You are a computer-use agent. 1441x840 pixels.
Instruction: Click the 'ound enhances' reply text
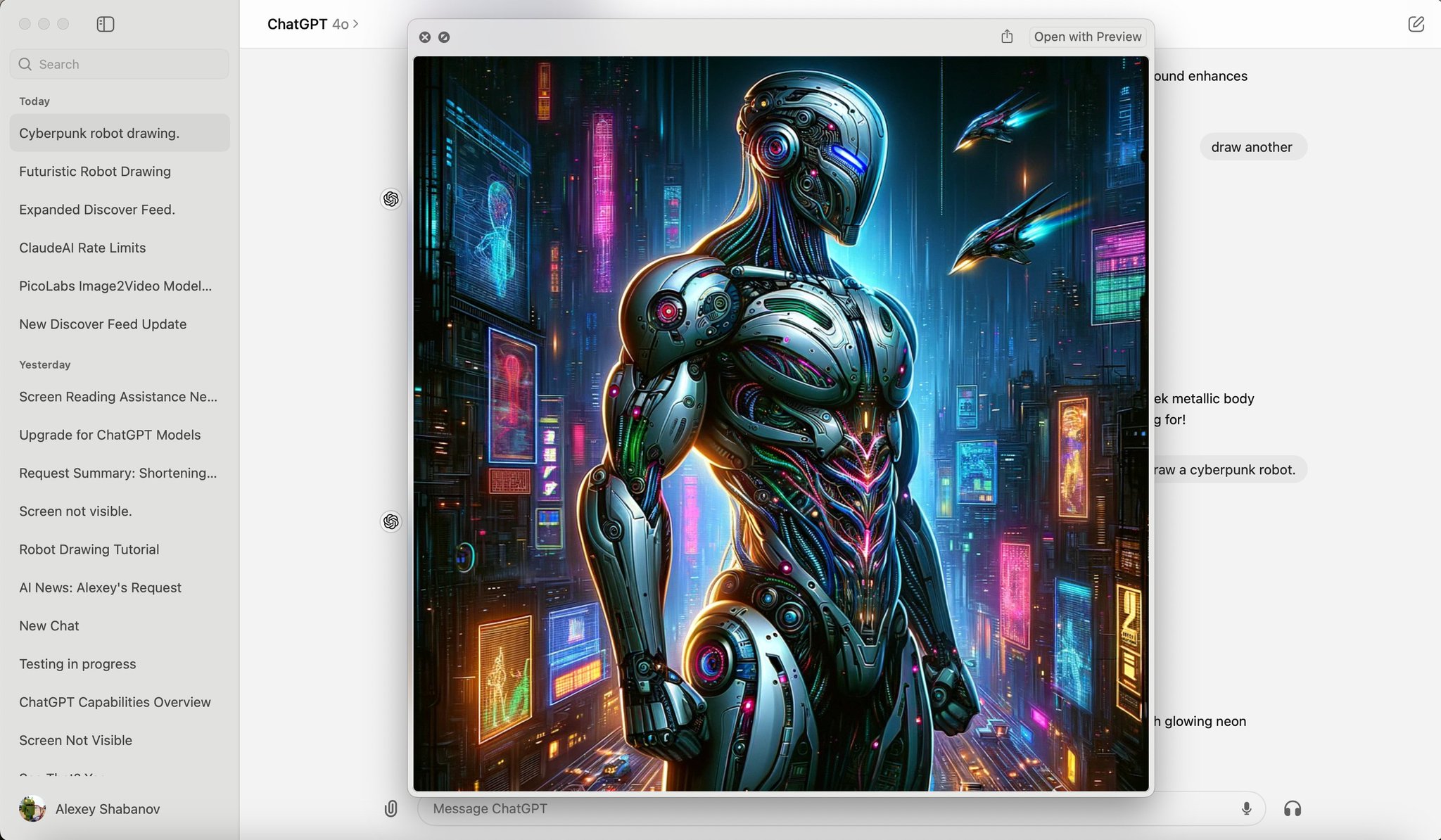tap(1200, 76)
